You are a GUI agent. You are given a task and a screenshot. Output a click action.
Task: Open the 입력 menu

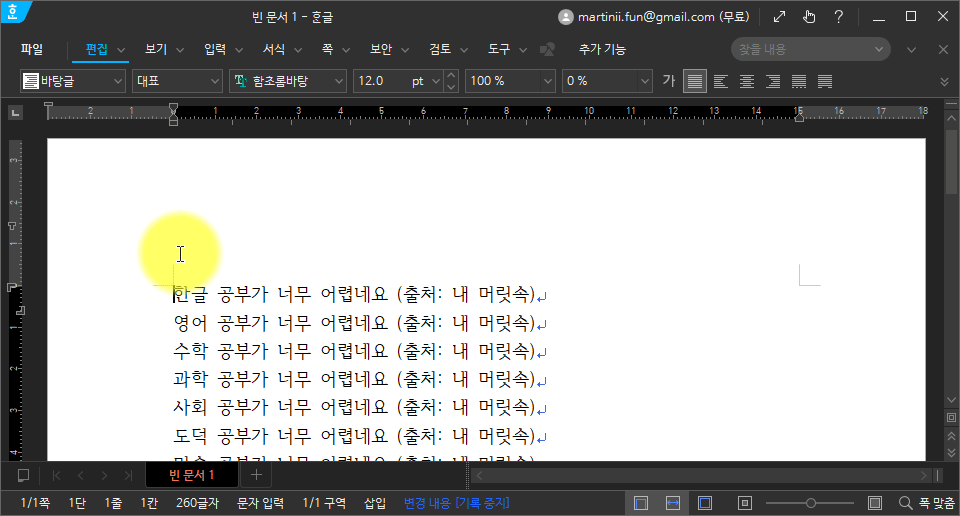tap(215, 49)
